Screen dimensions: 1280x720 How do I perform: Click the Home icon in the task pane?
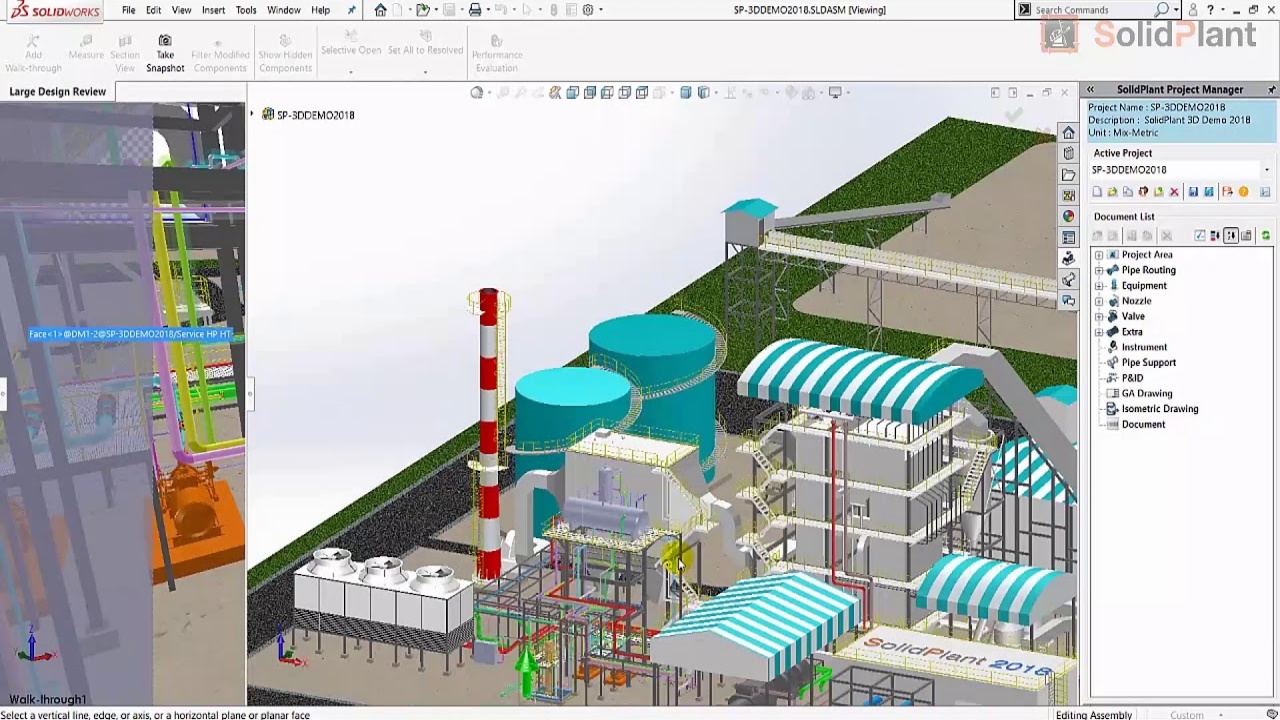tap(1069, 133)
